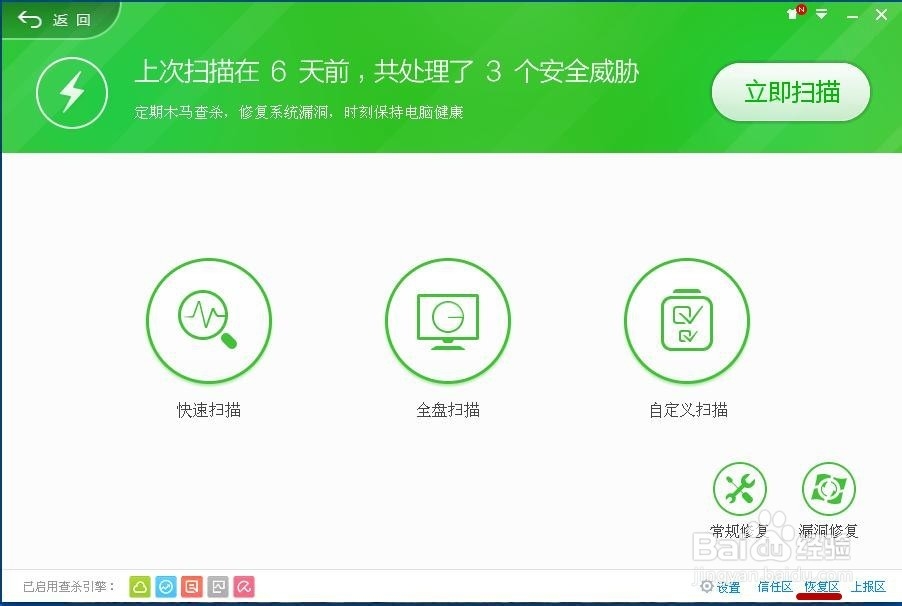Image resolution: width=902 pixels, height=606 pixels.
Task: Open the 信任区 trust zone link
Action: (775, 586)
